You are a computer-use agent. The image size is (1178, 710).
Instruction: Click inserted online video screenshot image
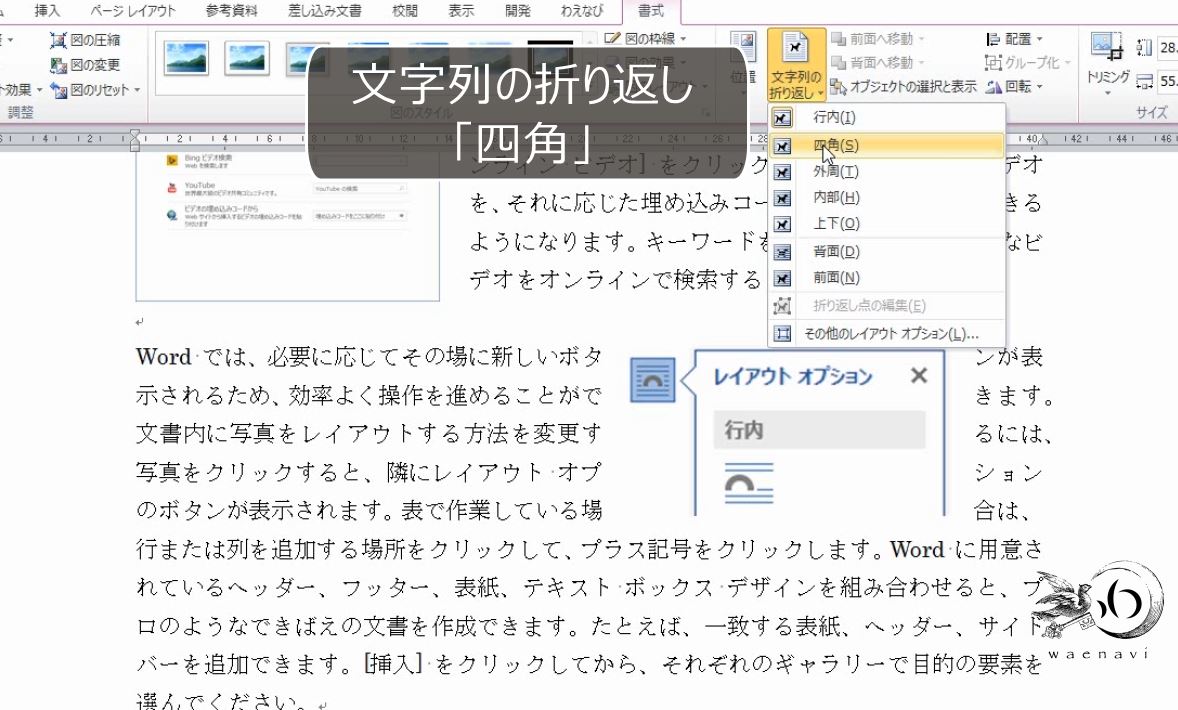[x=287, y=225]
